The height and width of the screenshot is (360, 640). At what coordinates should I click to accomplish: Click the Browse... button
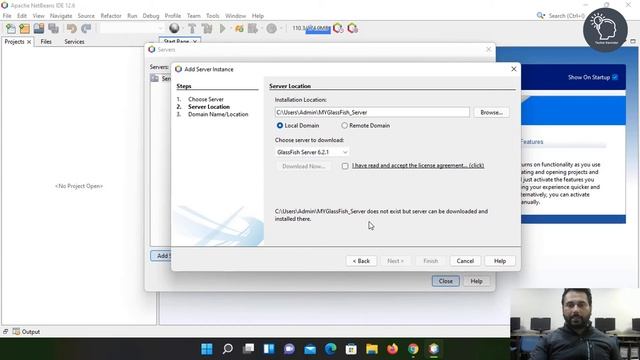pos(491,112)
